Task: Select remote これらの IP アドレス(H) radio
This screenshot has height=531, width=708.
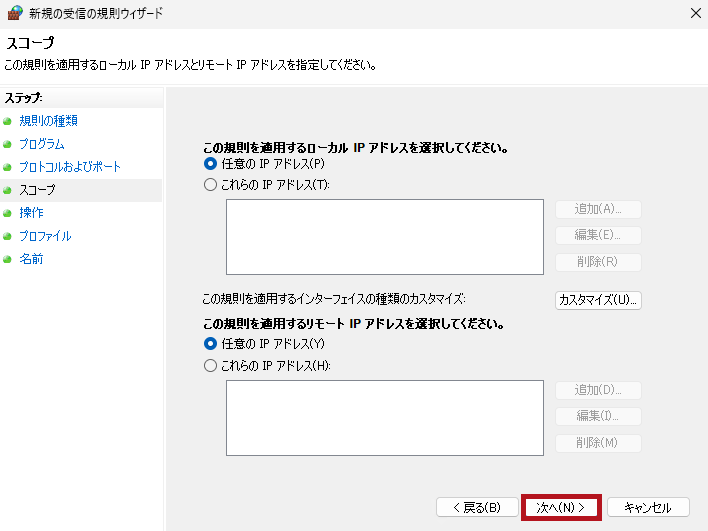Action: point(210,365)
